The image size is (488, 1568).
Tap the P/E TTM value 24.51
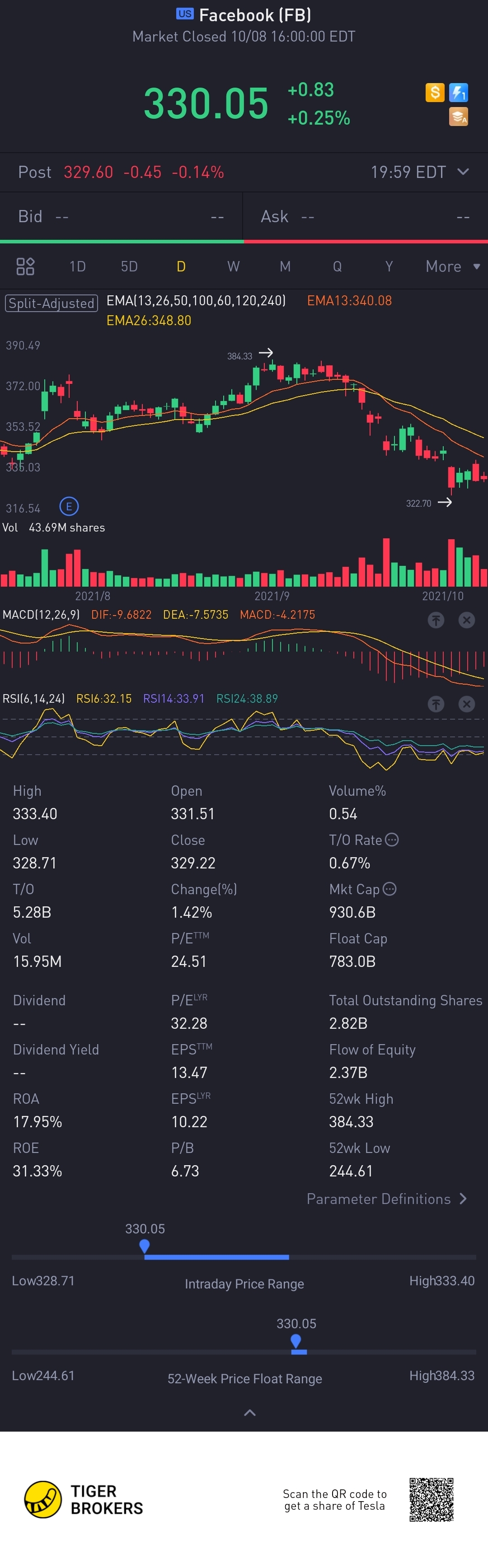[189, 962]
